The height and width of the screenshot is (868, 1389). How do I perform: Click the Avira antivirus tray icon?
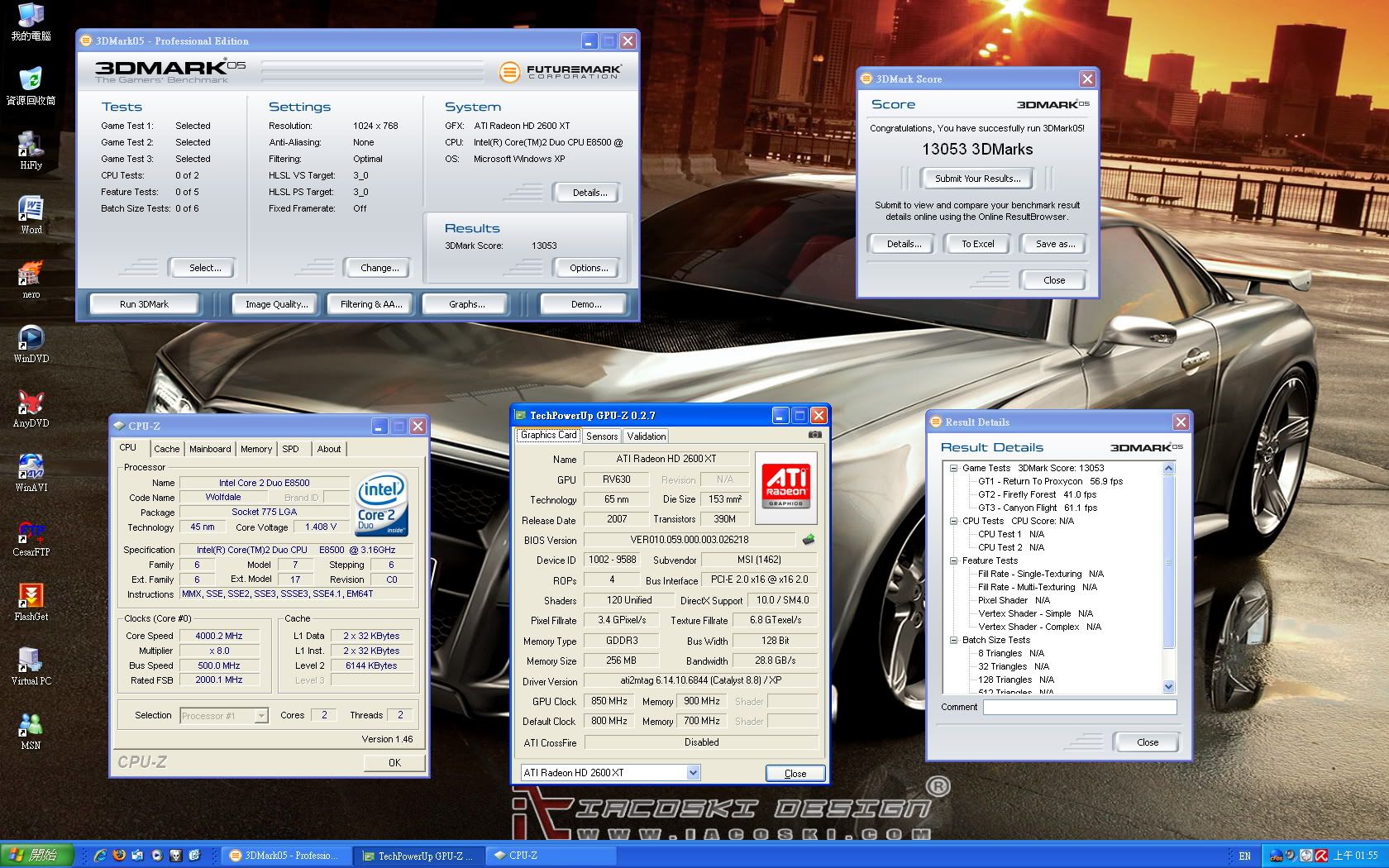coord(1322,856)
